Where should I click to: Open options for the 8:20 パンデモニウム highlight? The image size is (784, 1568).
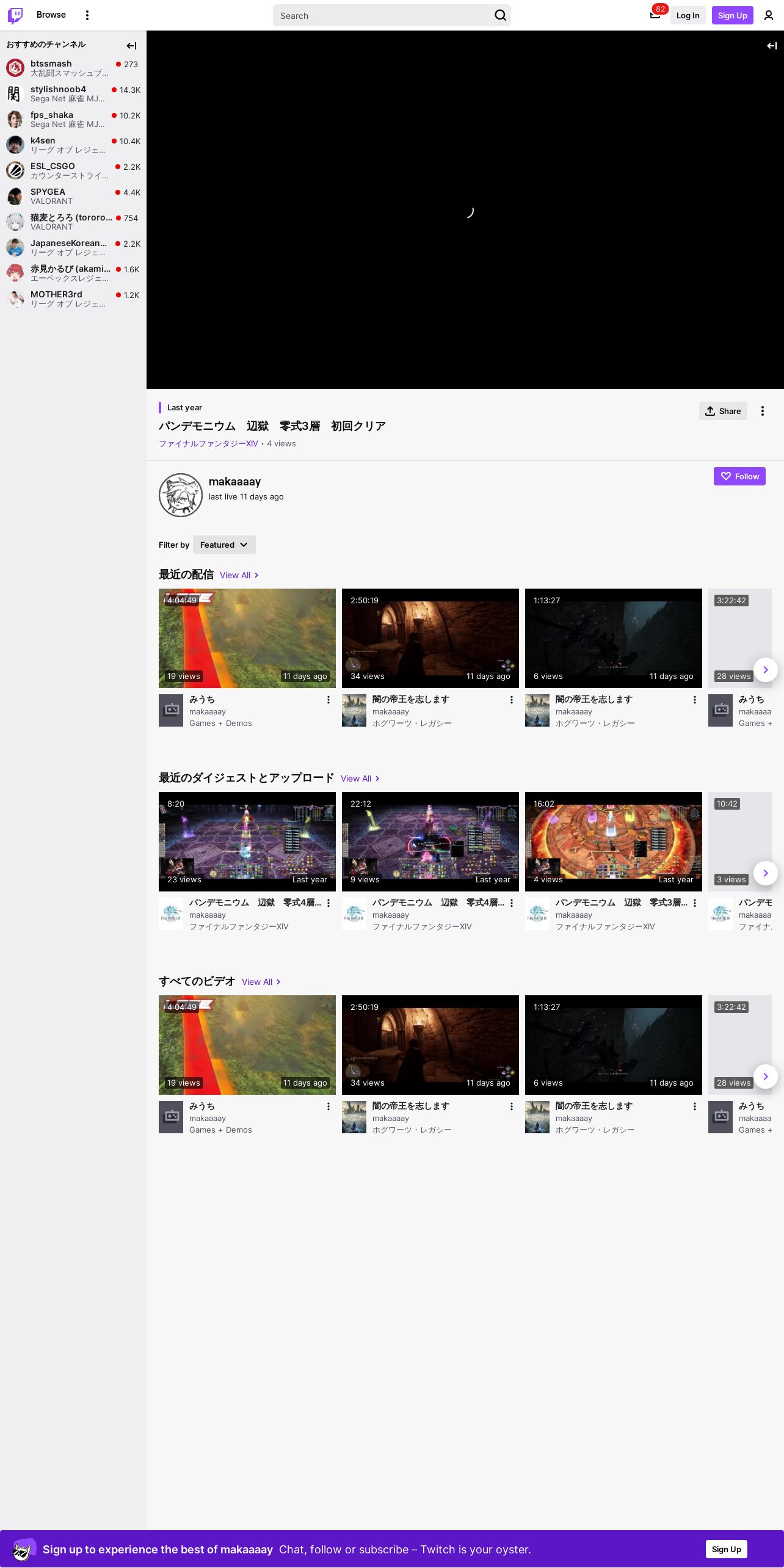click(328, 903)
